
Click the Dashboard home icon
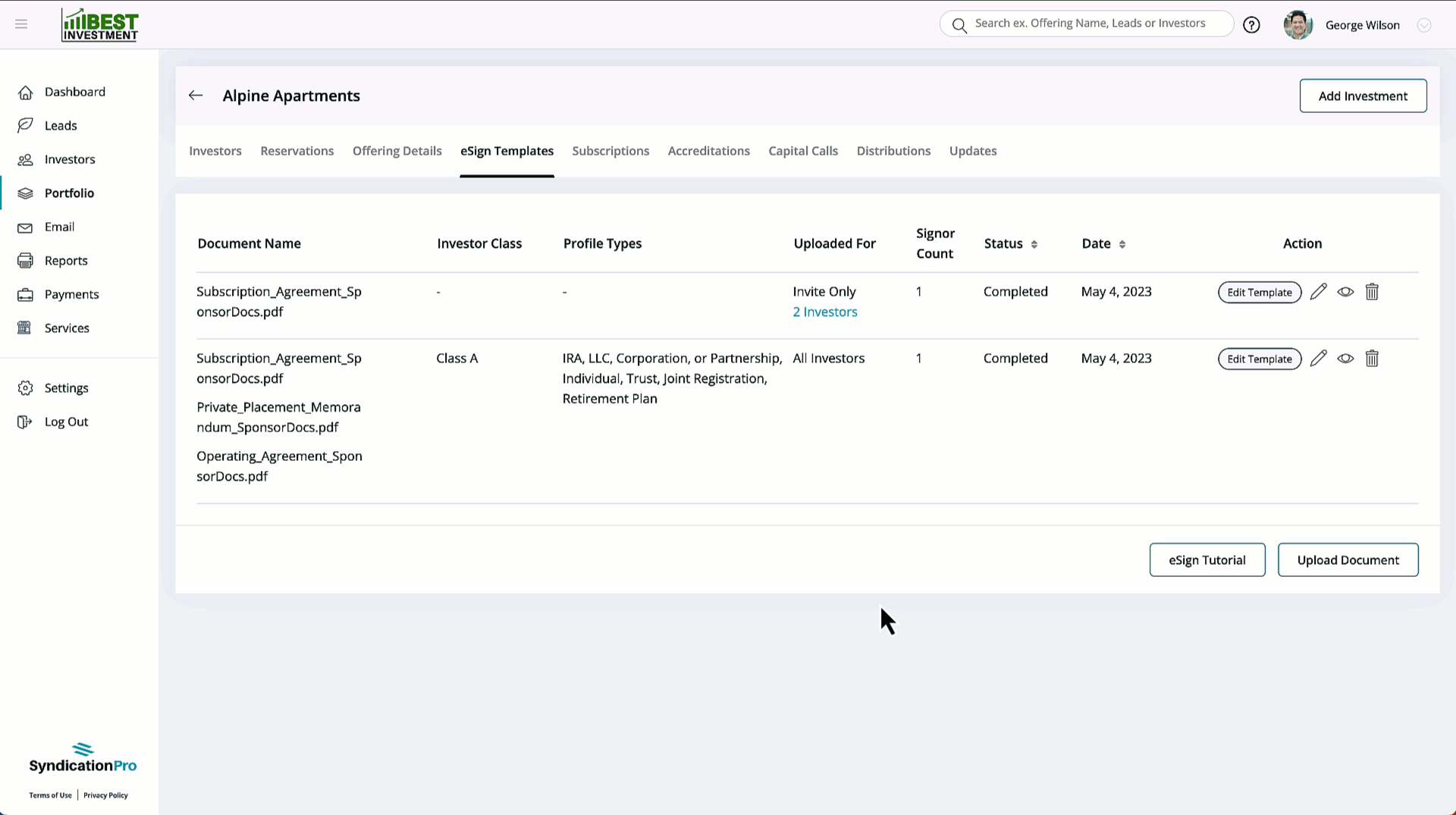coord(25,92)
